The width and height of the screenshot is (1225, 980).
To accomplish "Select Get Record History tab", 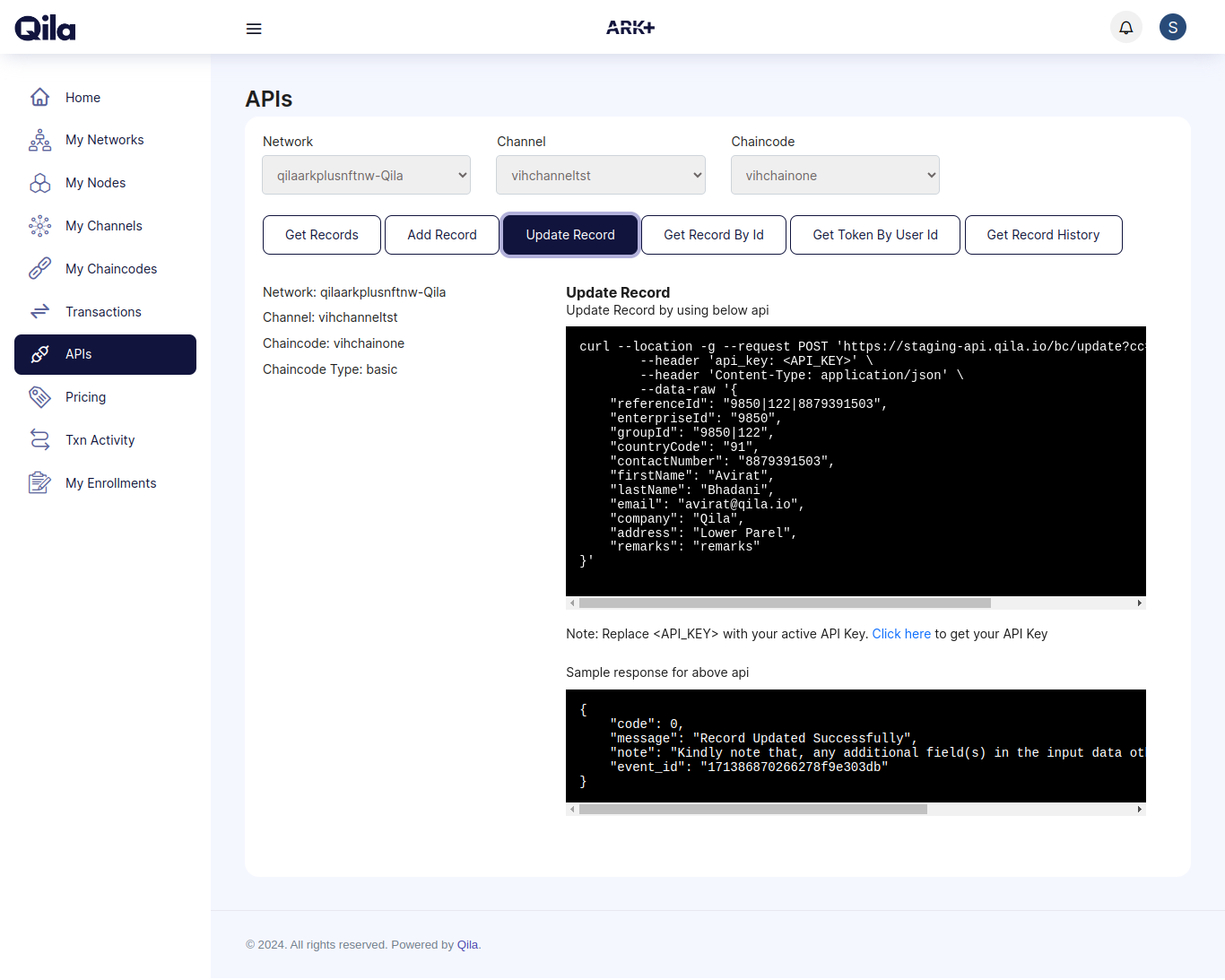I will pos(1043,235).
